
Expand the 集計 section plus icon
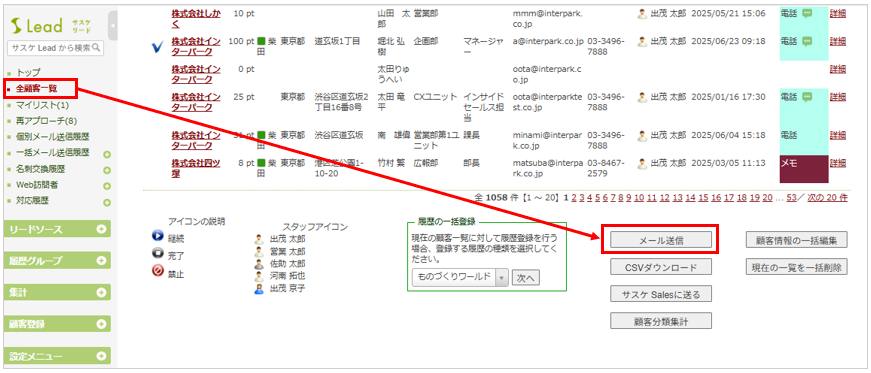click(101, 292)
